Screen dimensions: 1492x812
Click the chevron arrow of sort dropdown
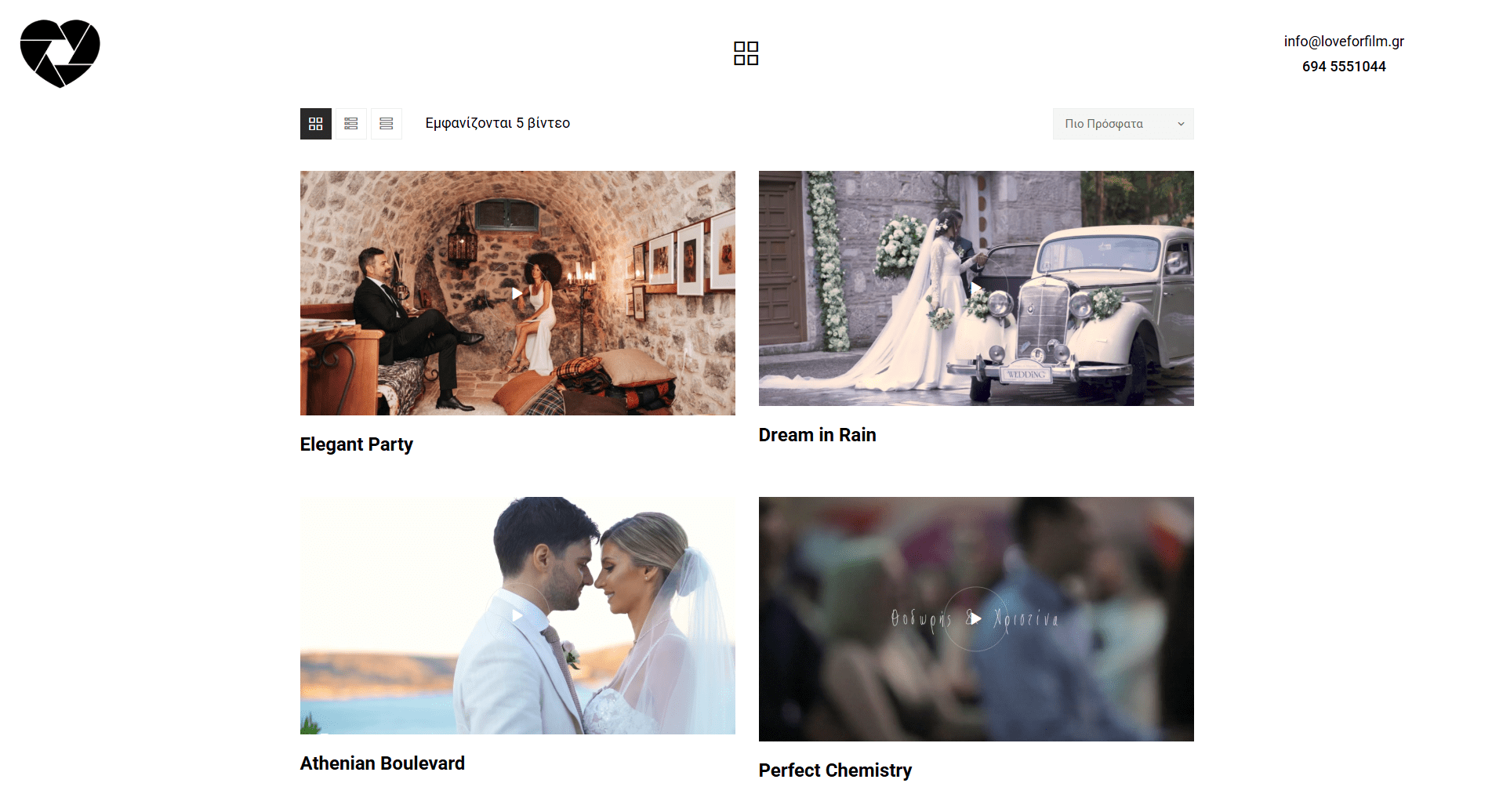(x=1181, y=124)
